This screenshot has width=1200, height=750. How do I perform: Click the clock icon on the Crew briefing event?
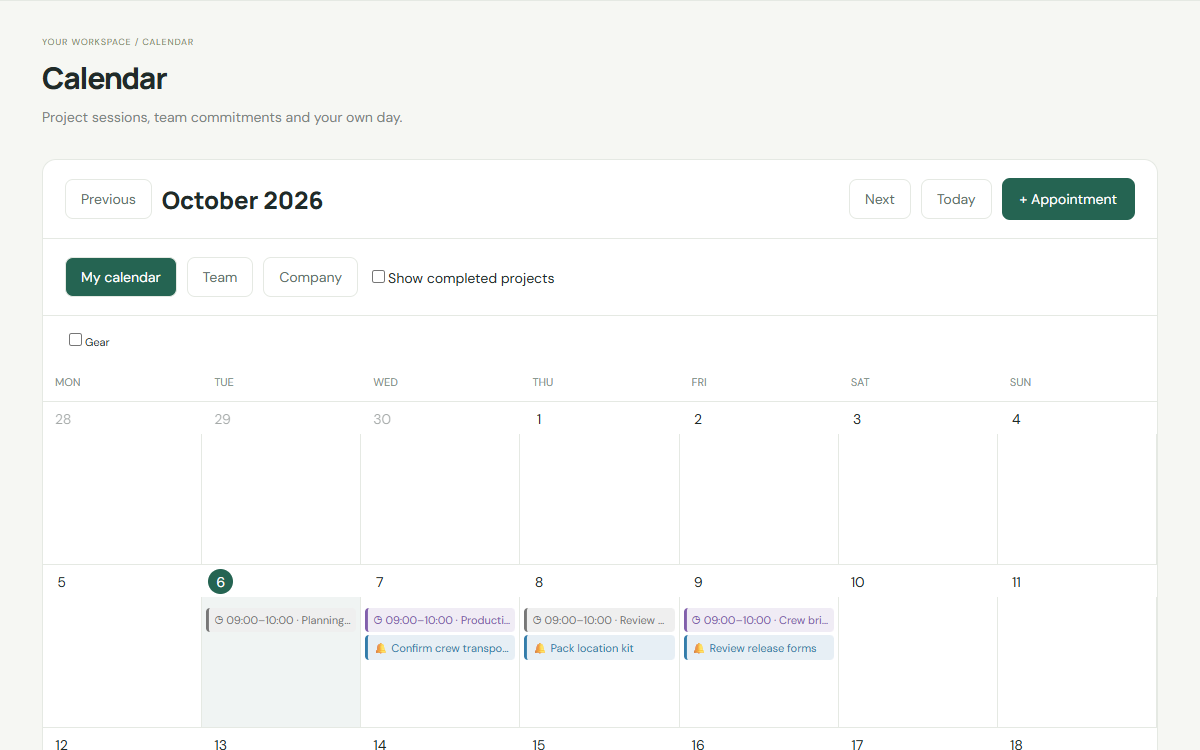tap(697, 620)
